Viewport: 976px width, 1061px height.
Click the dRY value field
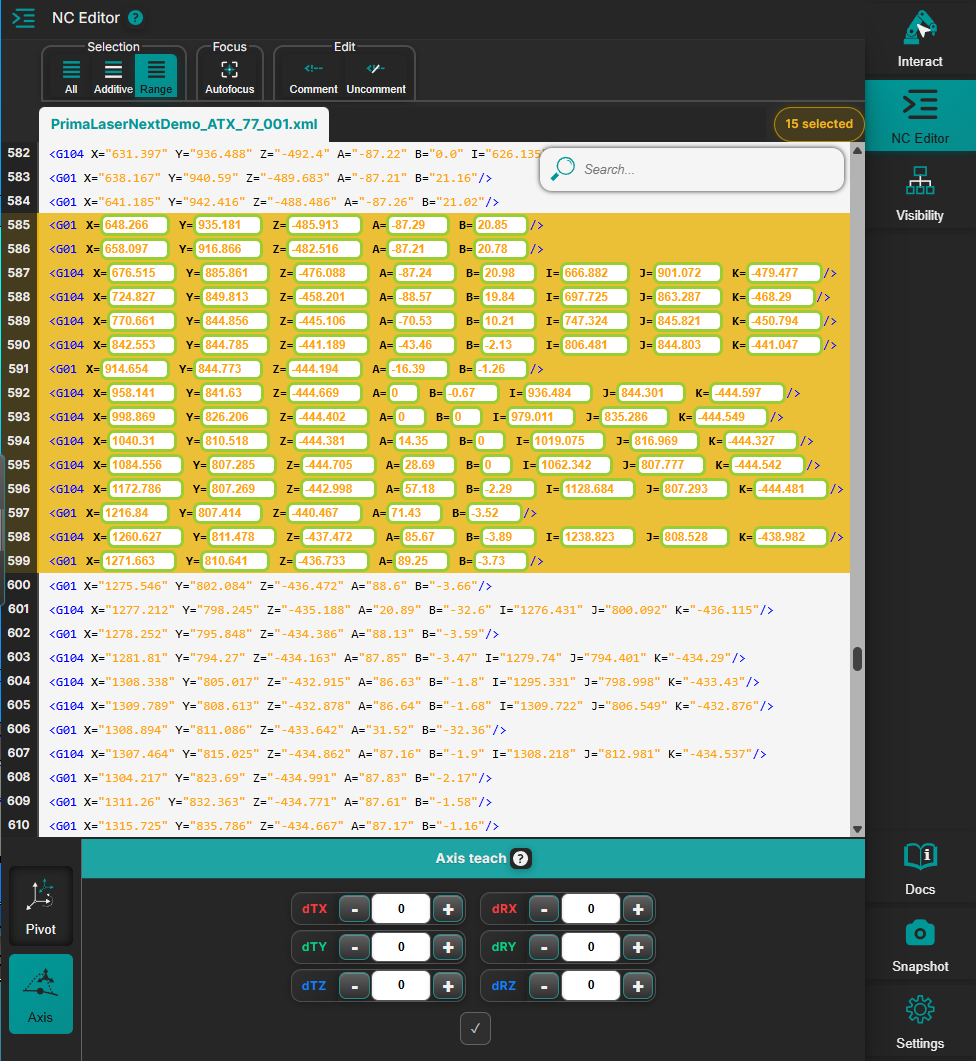pos(591,947)
